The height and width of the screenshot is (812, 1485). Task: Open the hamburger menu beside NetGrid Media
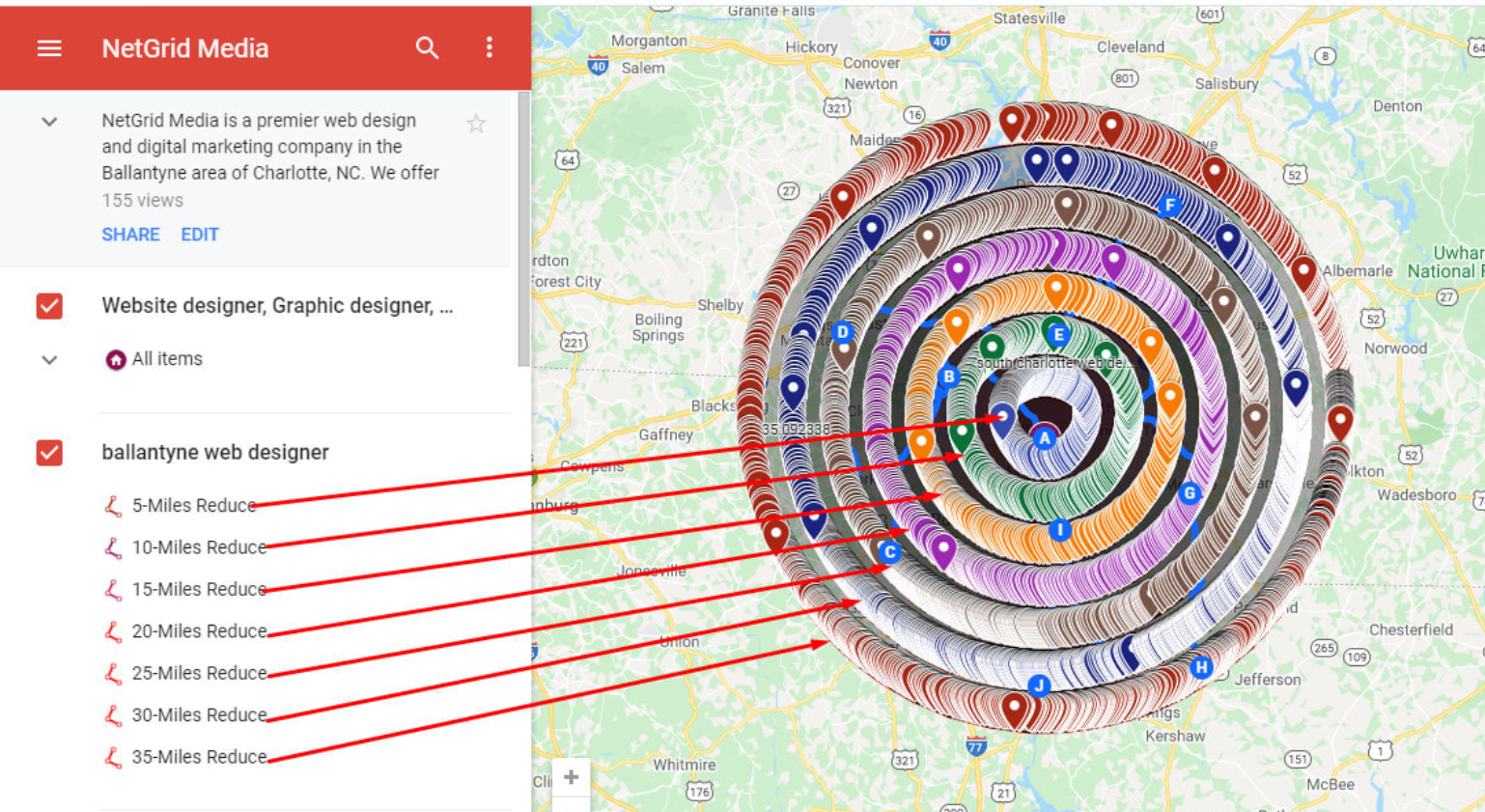tap(49, 48)
